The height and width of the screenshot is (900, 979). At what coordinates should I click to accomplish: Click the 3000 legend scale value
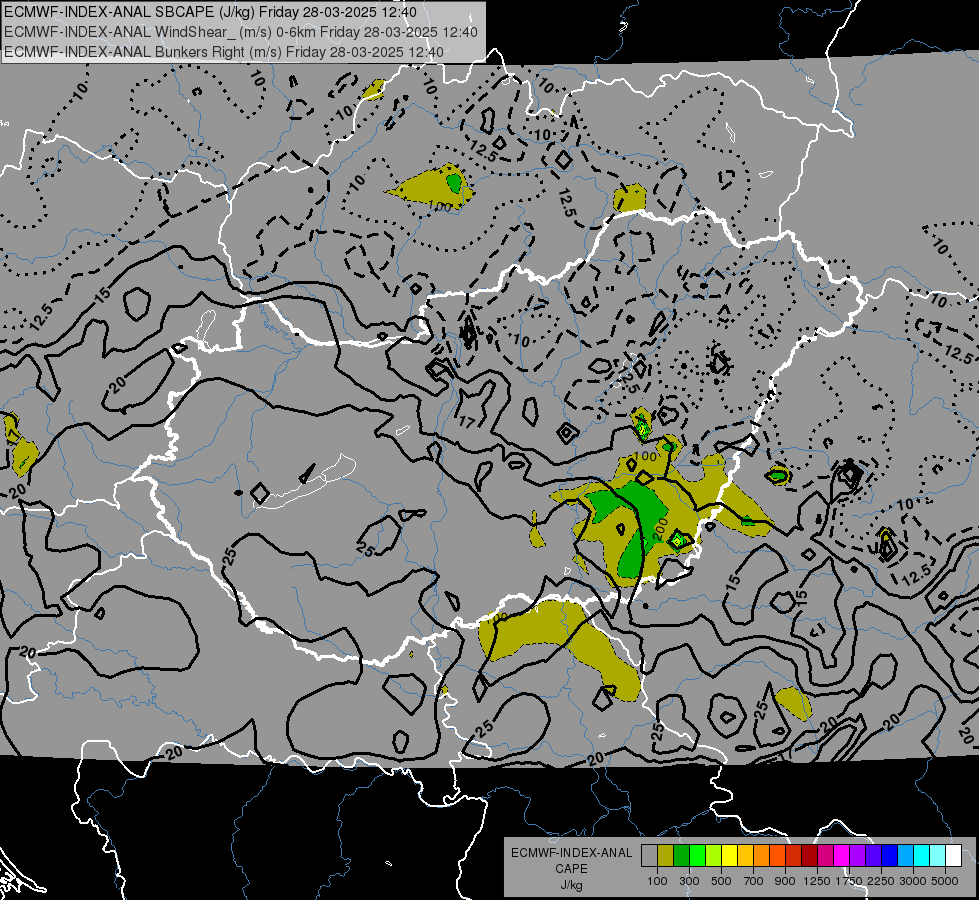tap(913, 881)
